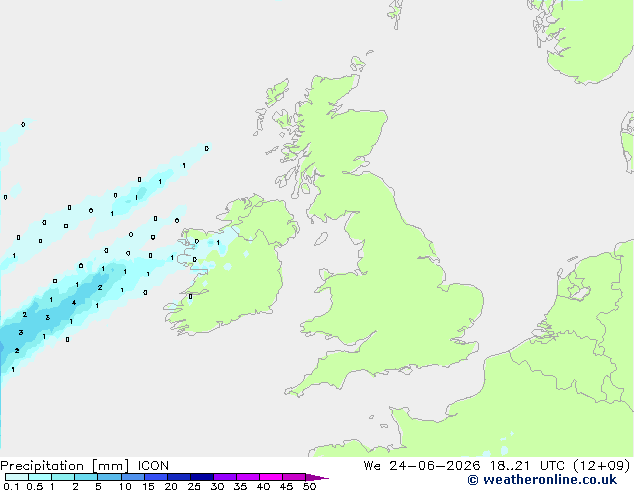Click the legend label 0.5

click(x=35, y=486)
